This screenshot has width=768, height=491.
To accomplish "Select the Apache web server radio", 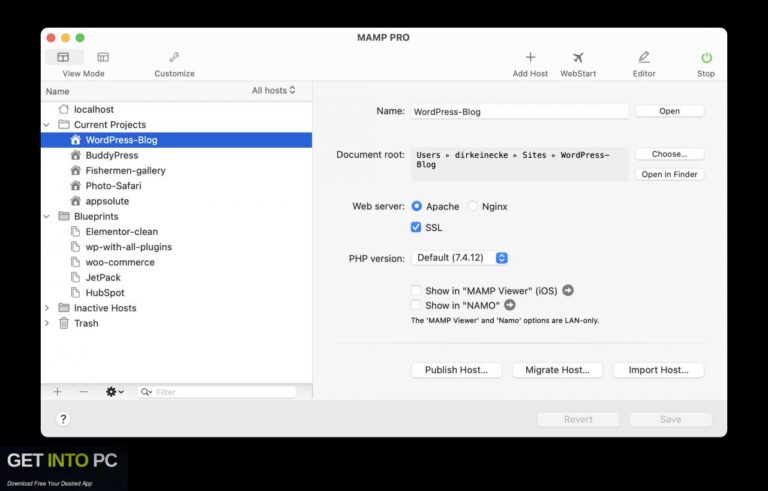I will click(x=416, y=206).
